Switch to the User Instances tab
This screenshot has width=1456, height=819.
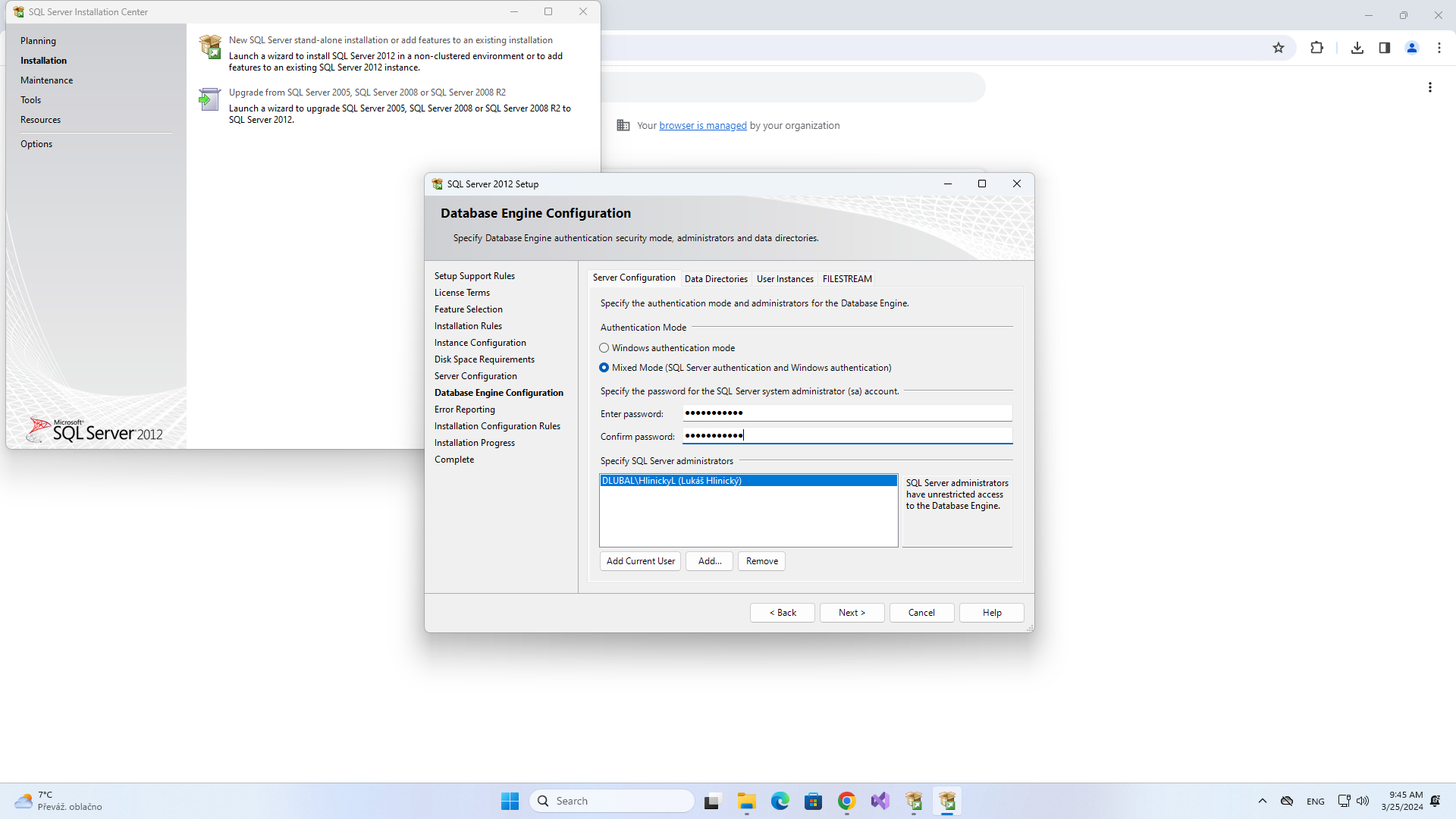point(785,278)
